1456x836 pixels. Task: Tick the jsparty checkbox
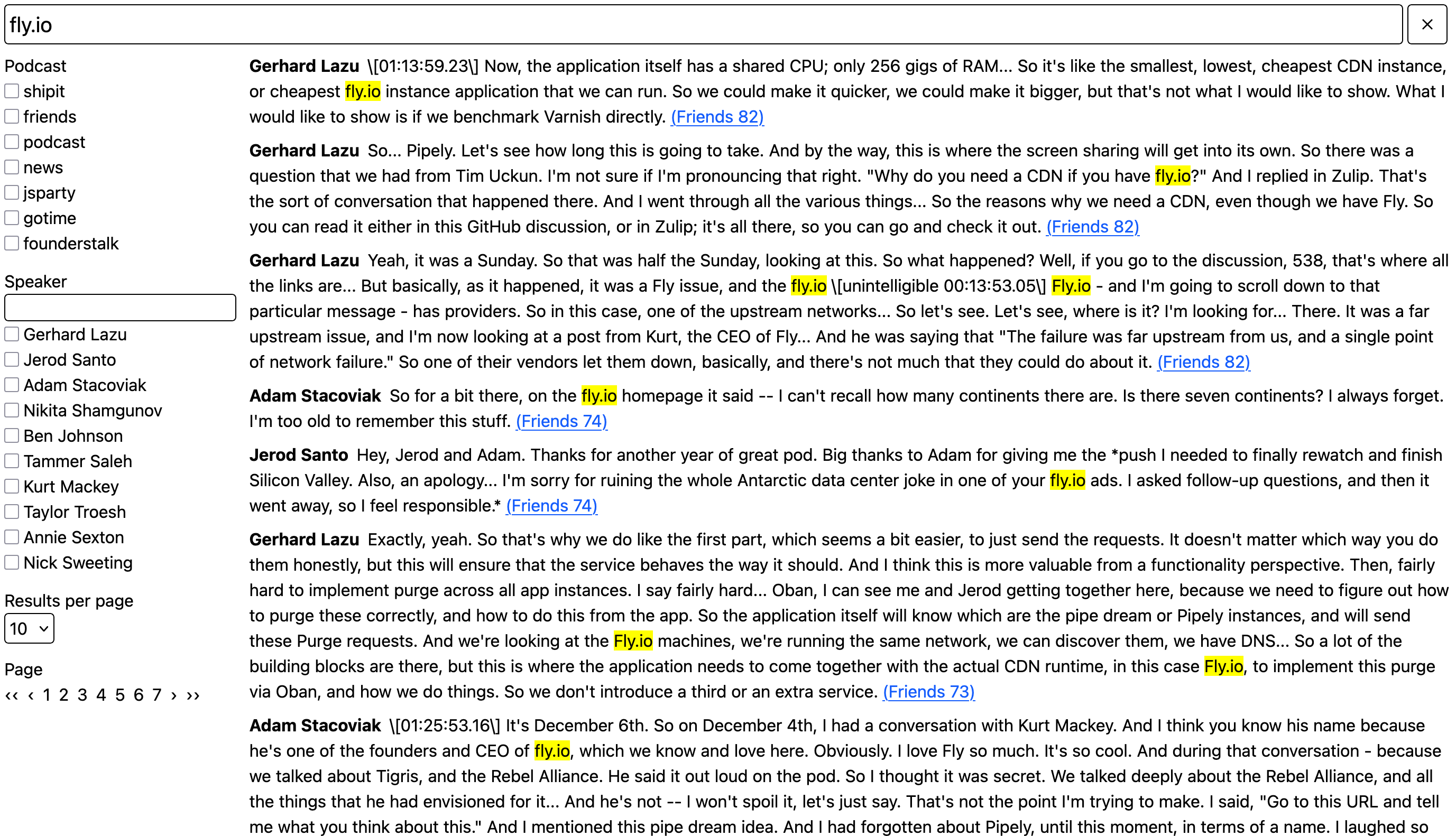click(12, 192)
